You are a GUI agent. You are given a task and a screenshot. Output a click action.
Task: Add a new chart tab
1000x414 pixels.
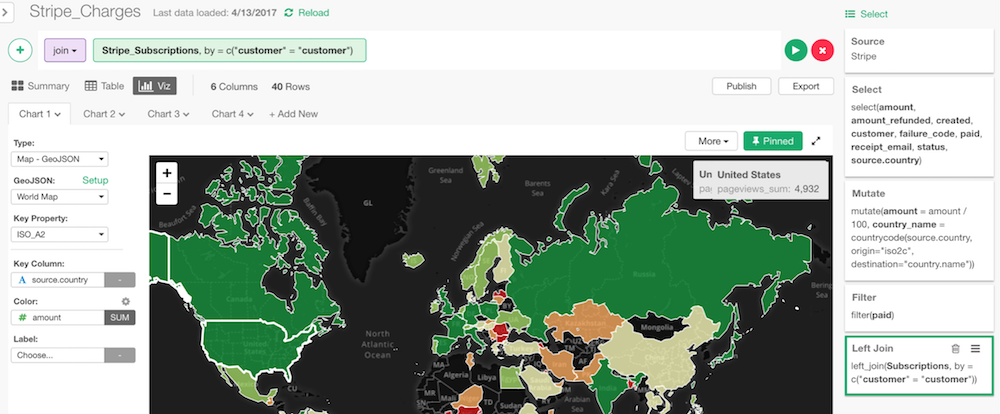pos(293,114)
